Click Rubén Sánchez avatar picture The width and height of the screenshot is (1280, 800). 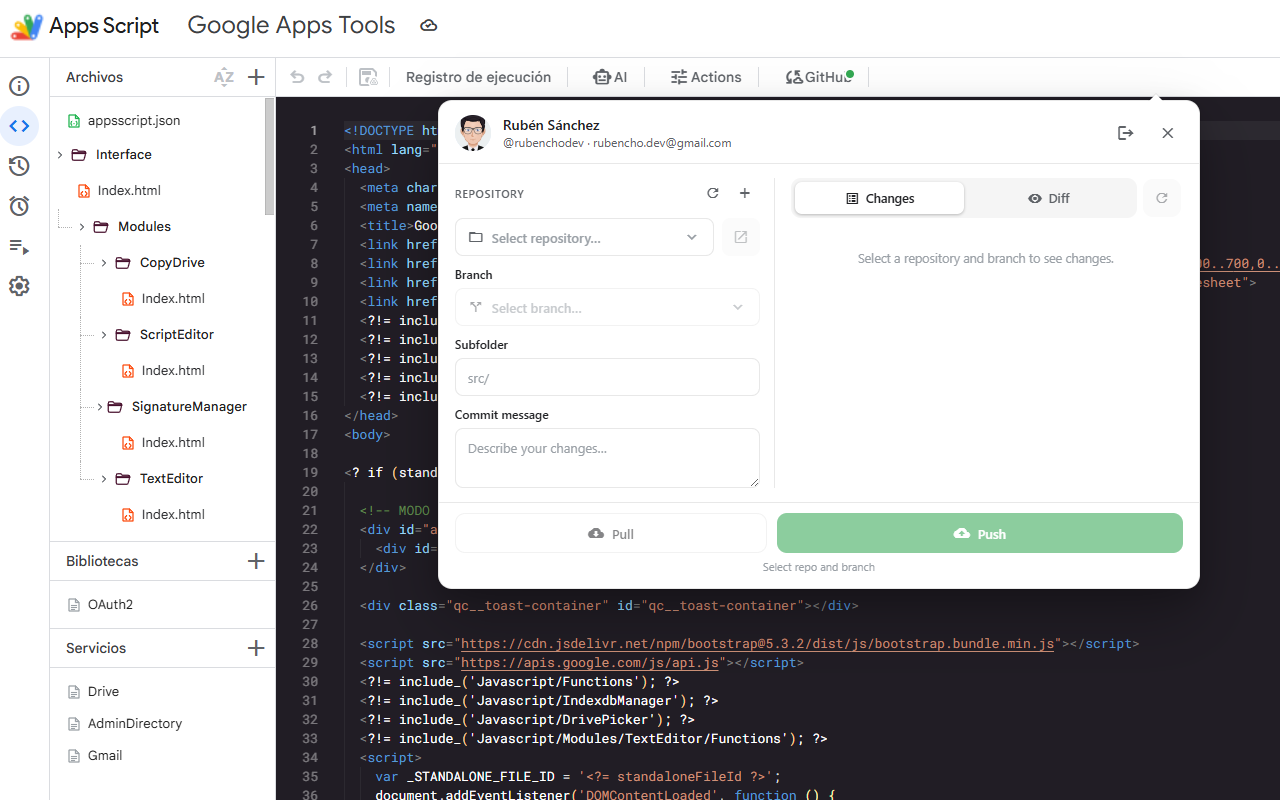pos(473,133)
